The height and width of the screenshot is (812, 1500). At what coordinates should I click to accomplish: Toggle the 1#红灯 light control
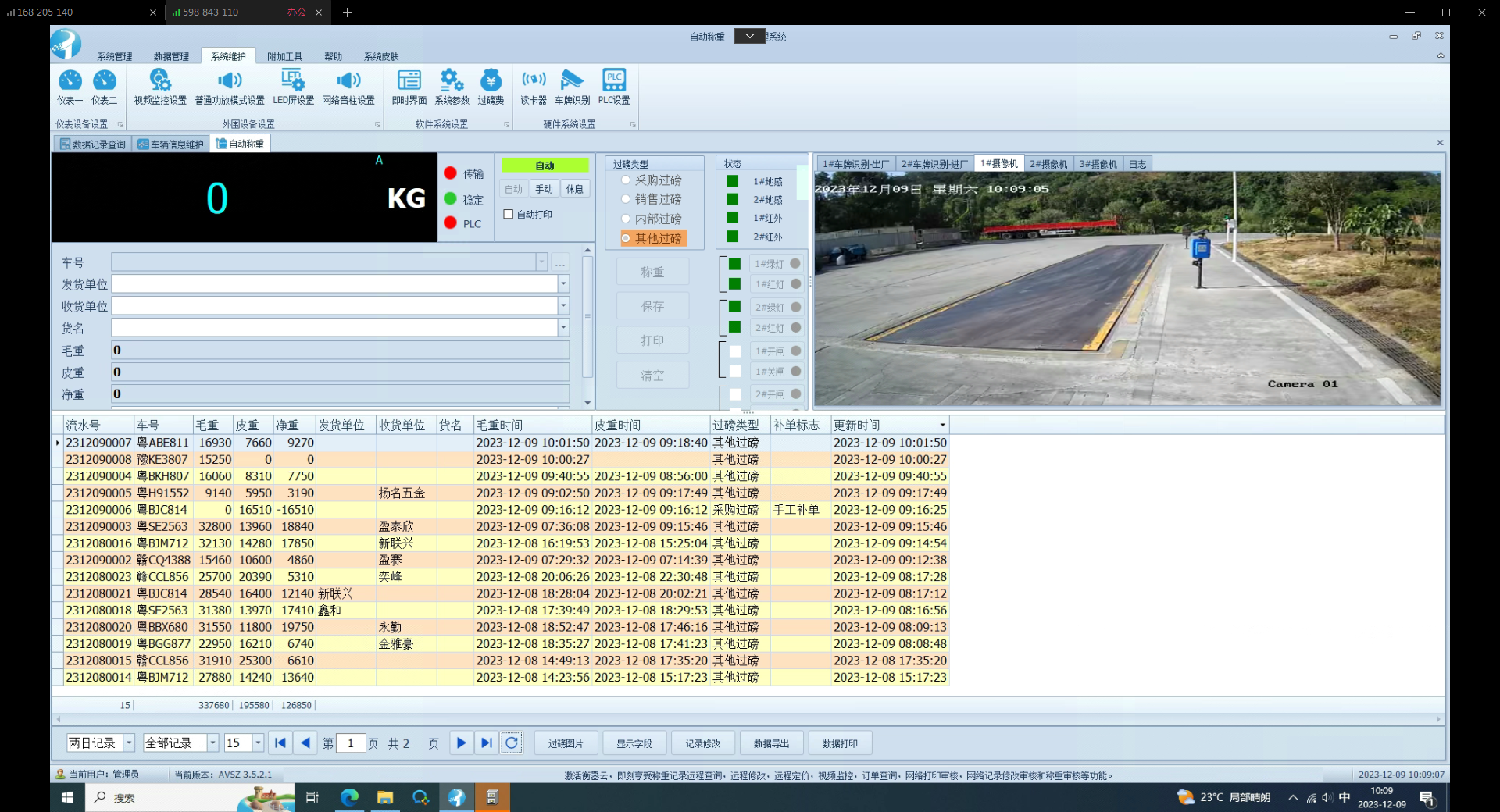777,284
